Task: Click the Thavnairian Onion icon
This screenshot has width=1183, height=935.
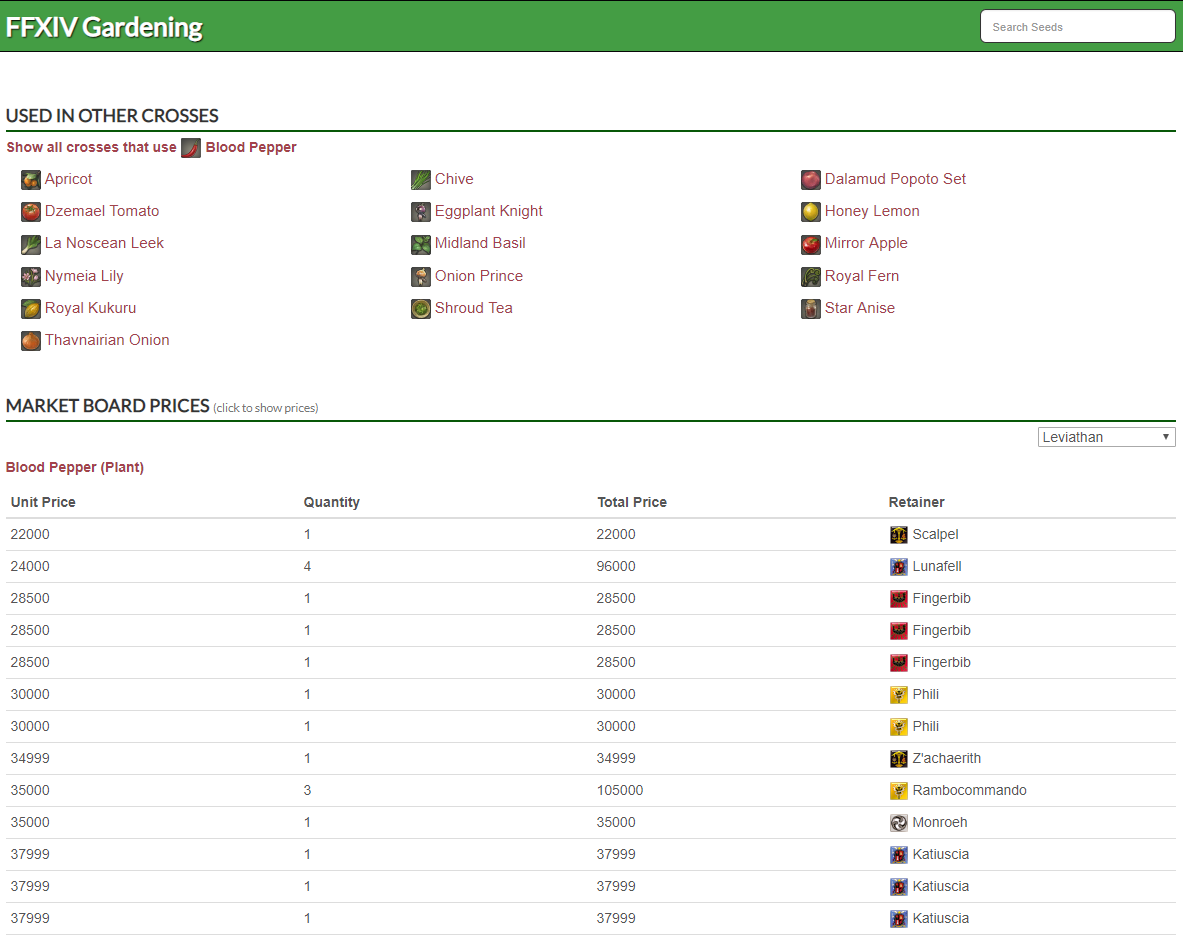Action: [x=31, y=341]
